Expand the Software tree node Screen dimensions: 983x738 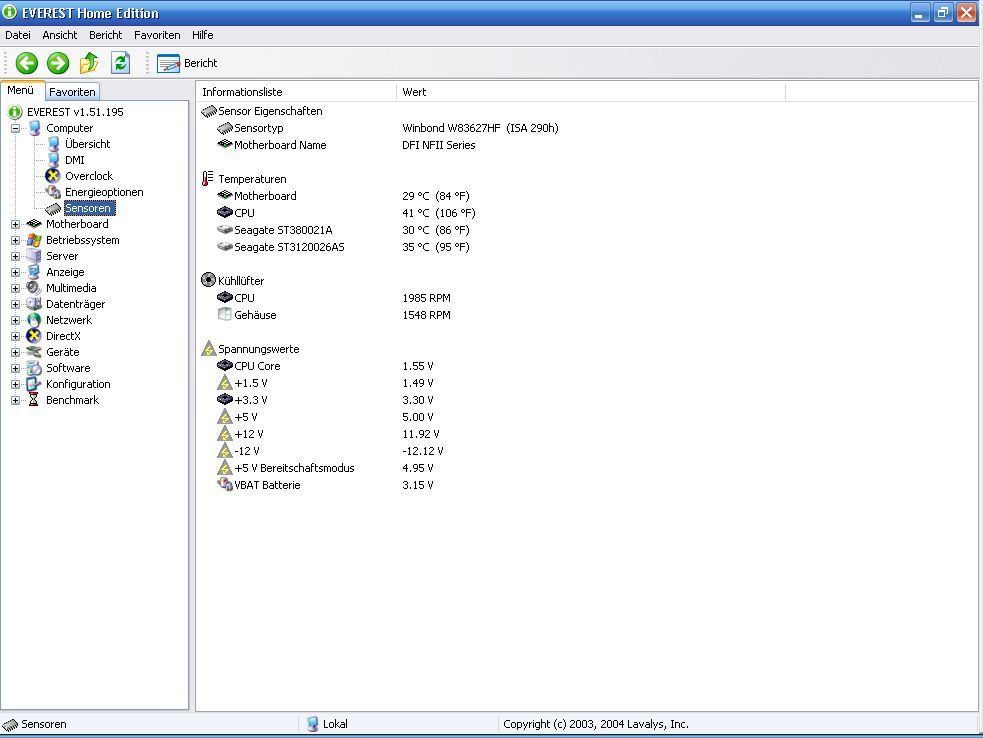(15, 368)
